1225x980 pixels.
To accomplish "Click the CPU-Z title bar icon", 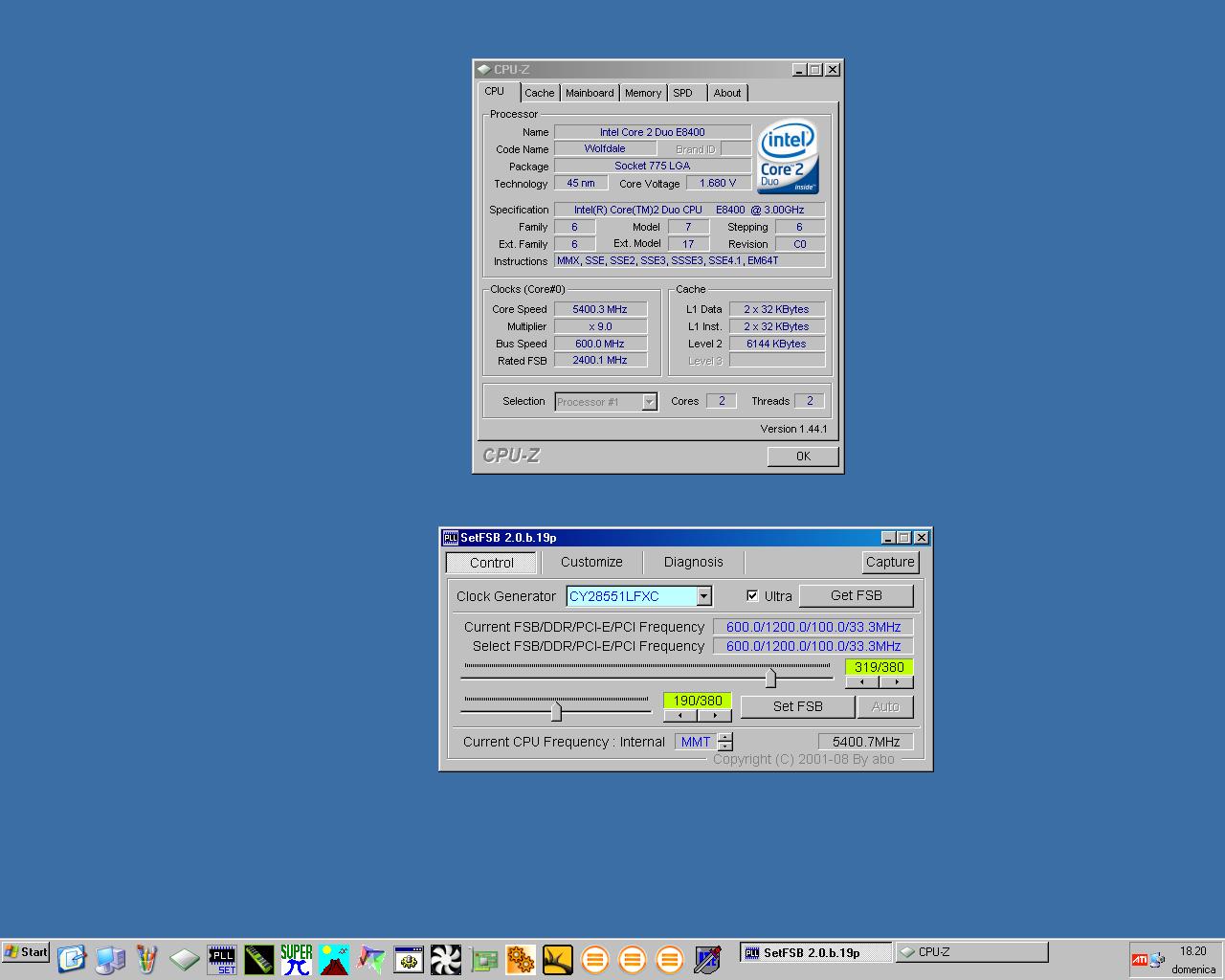I will (x=484, y=69).
